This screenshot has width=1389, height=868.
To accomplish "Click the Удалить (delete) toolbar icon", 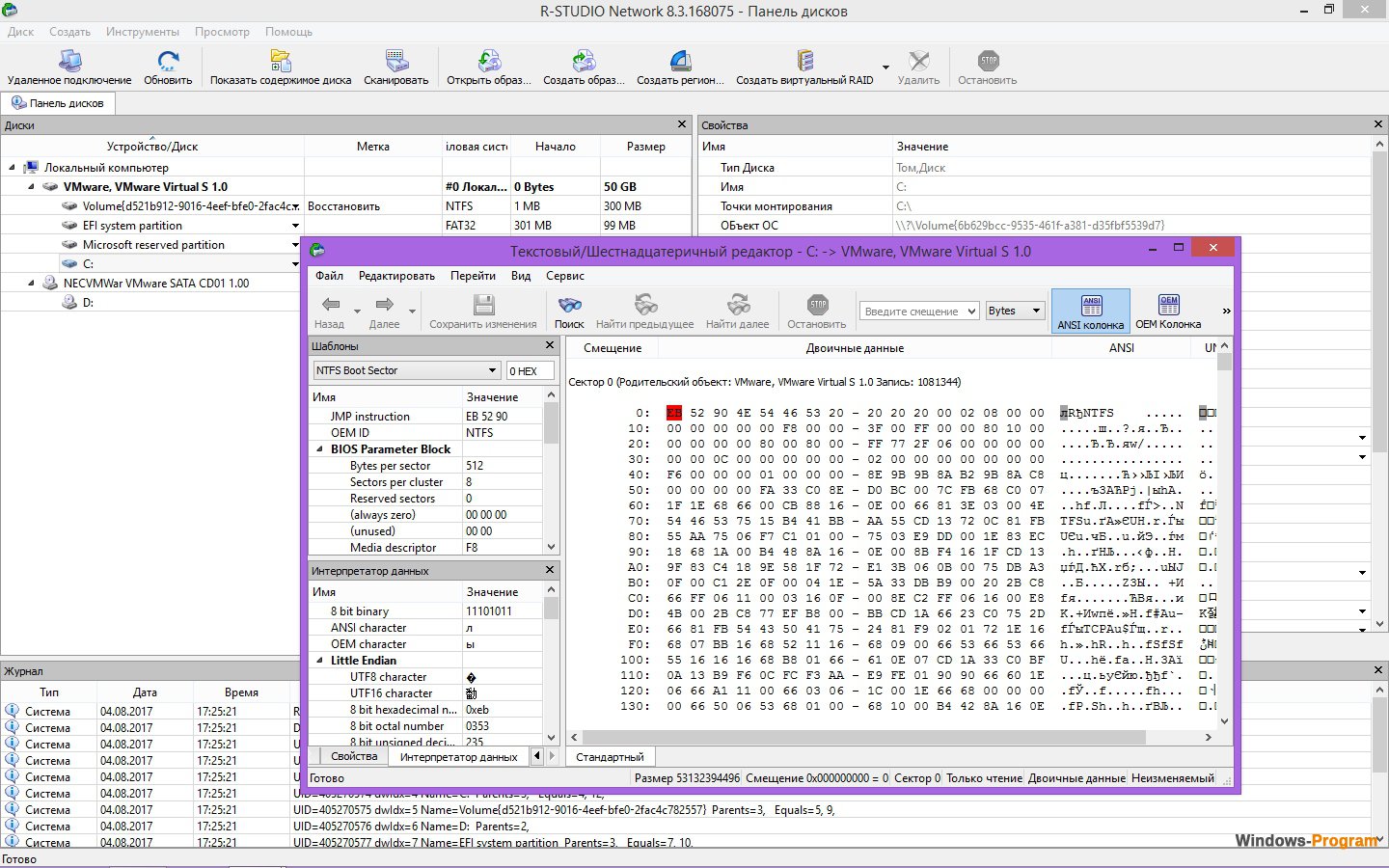I will (918, 68).
